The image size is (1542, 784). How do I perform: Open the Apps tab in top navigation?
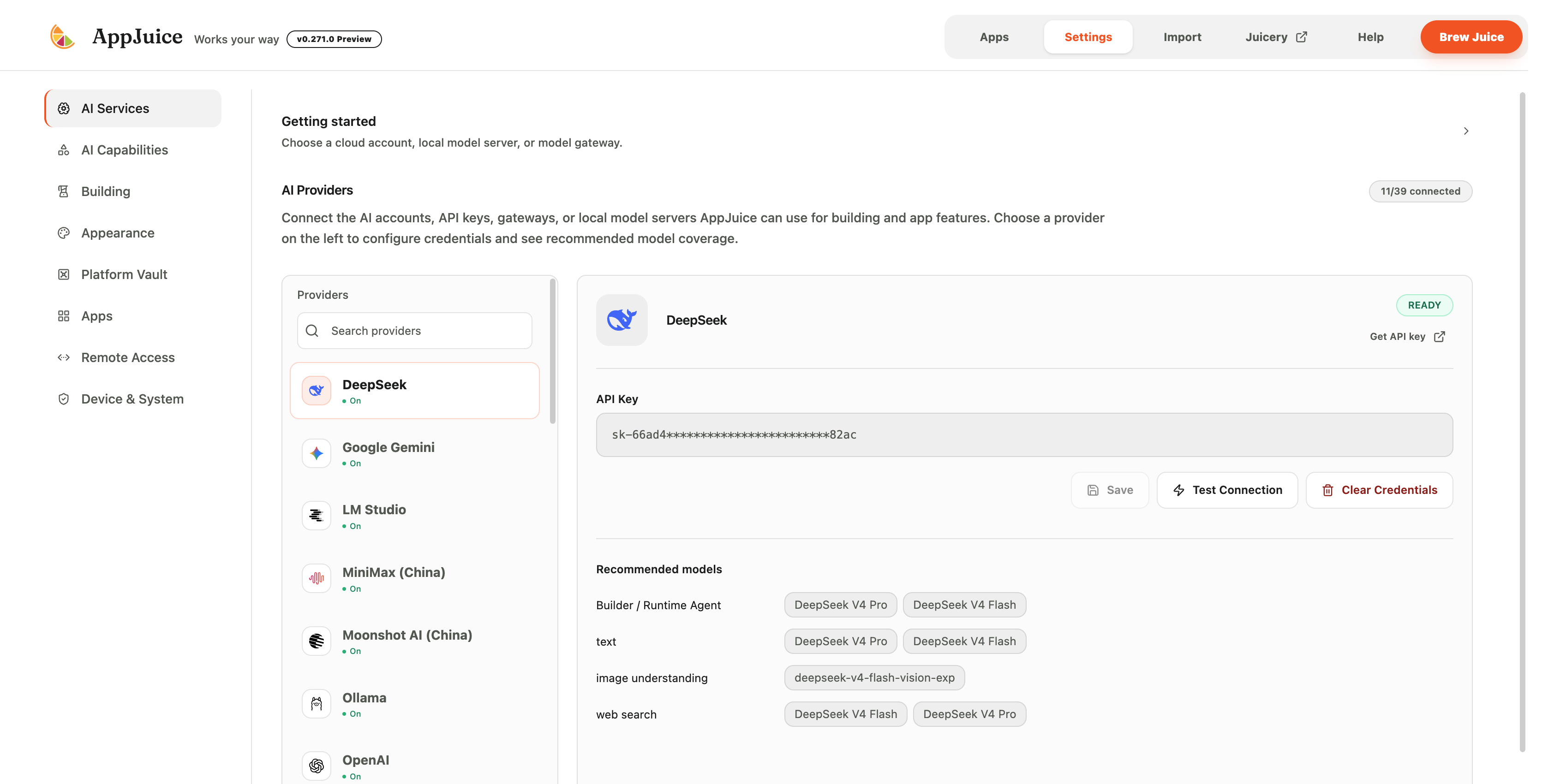click(x=994, y=37)
